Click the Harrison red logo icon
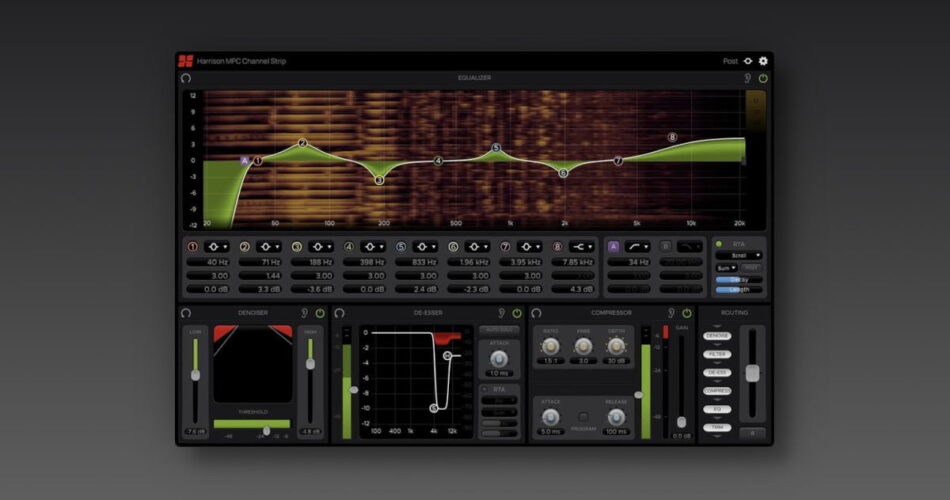Viewport: 950px width, 500px height. point(185,61)
